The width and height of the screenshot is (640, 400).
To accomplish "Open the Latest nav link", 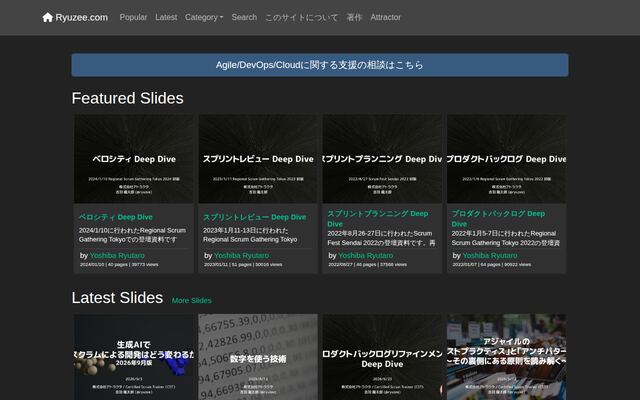I will [x=166, y=17].
